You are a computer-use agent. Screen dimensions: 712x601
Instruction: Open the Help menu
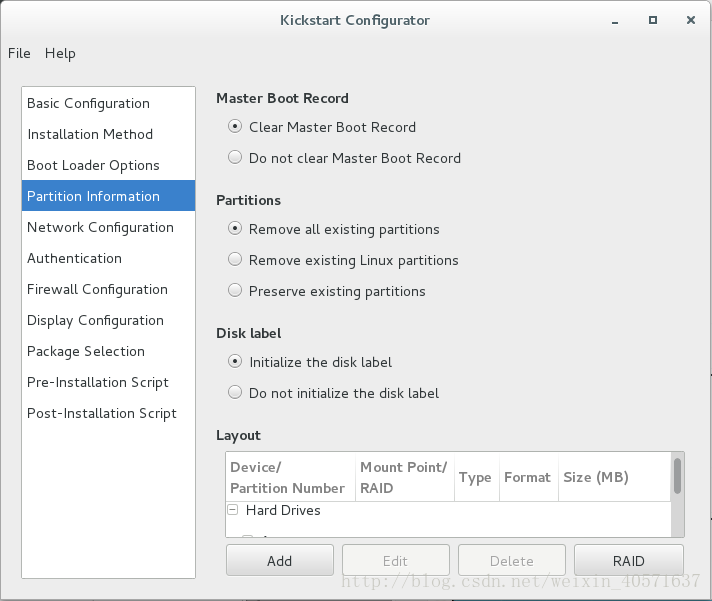[x=60, y=53]
